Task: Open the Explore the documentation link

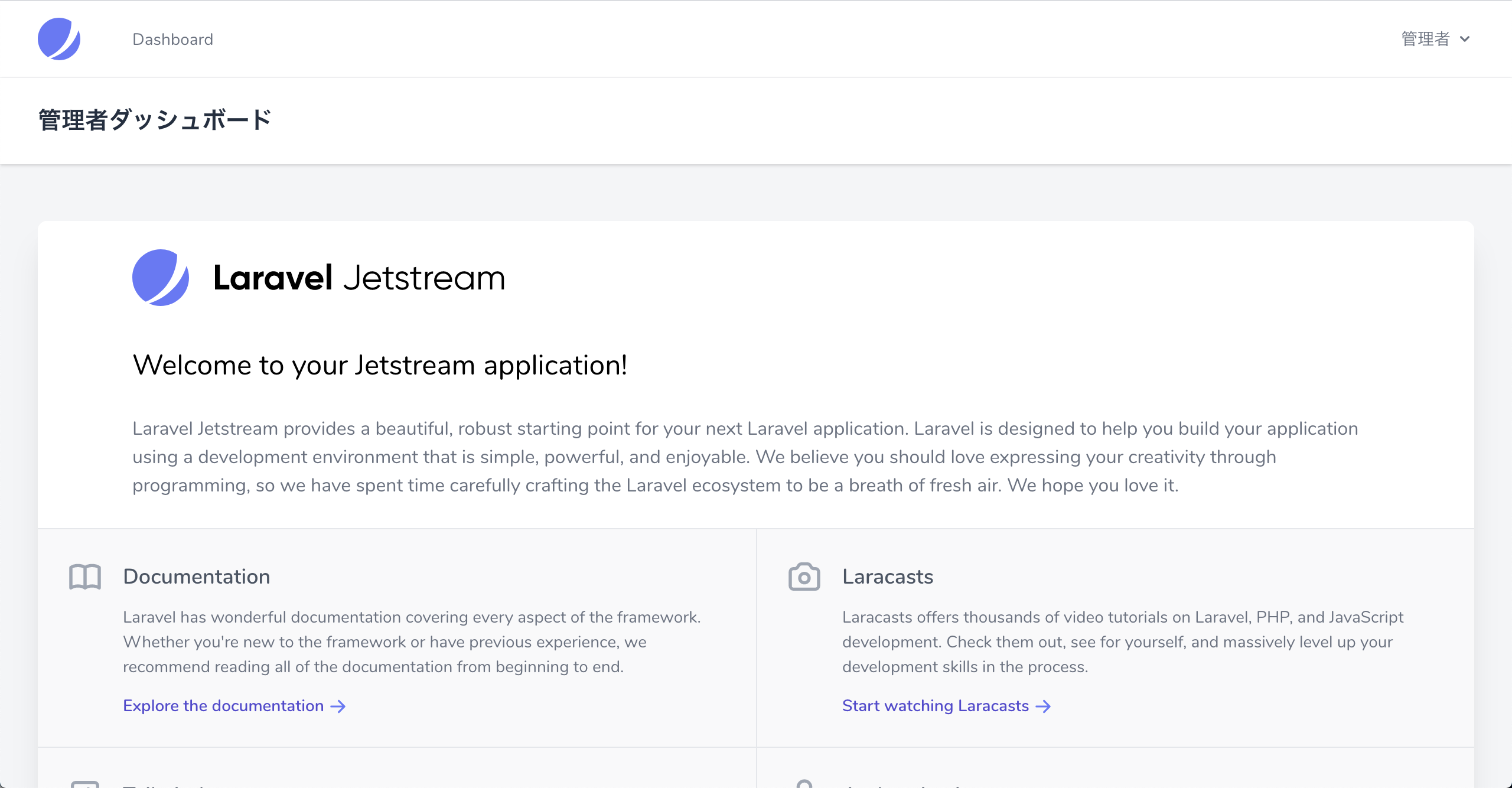Action: click(x=223, y=706)
